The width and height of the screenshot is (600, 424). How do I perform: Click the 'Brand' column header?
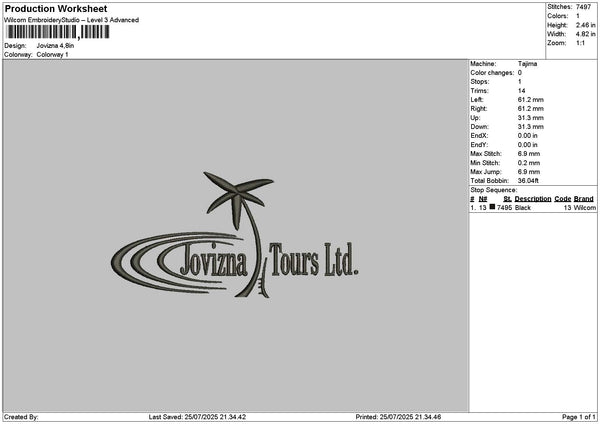pos(584,199)
